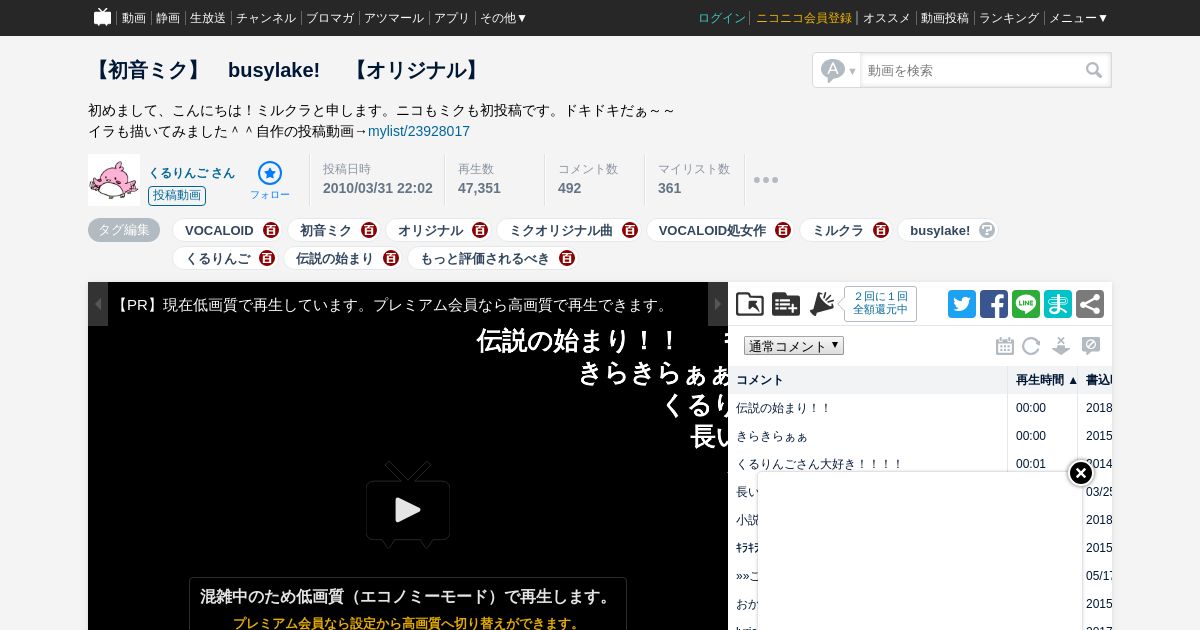The width and height of the screenshot is (1200, 630).
Task: Open dictionary icon for ミクオリジナル曲 tag
Action: click(630, 230)
